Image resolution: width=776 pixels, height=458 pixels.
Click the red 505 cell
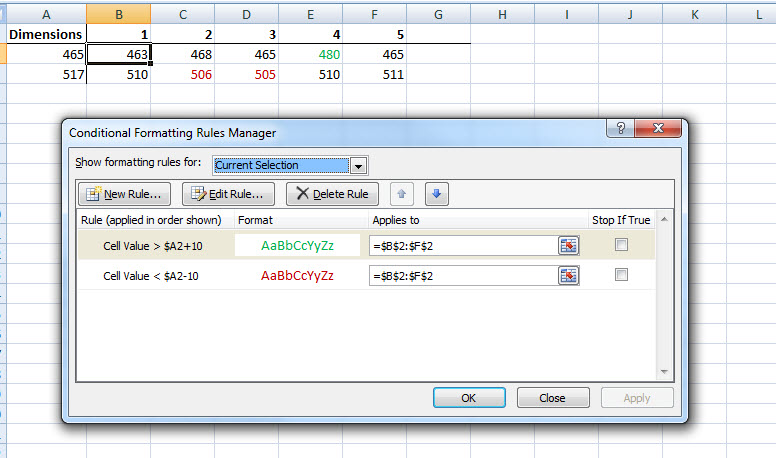(x=246, y=74)
